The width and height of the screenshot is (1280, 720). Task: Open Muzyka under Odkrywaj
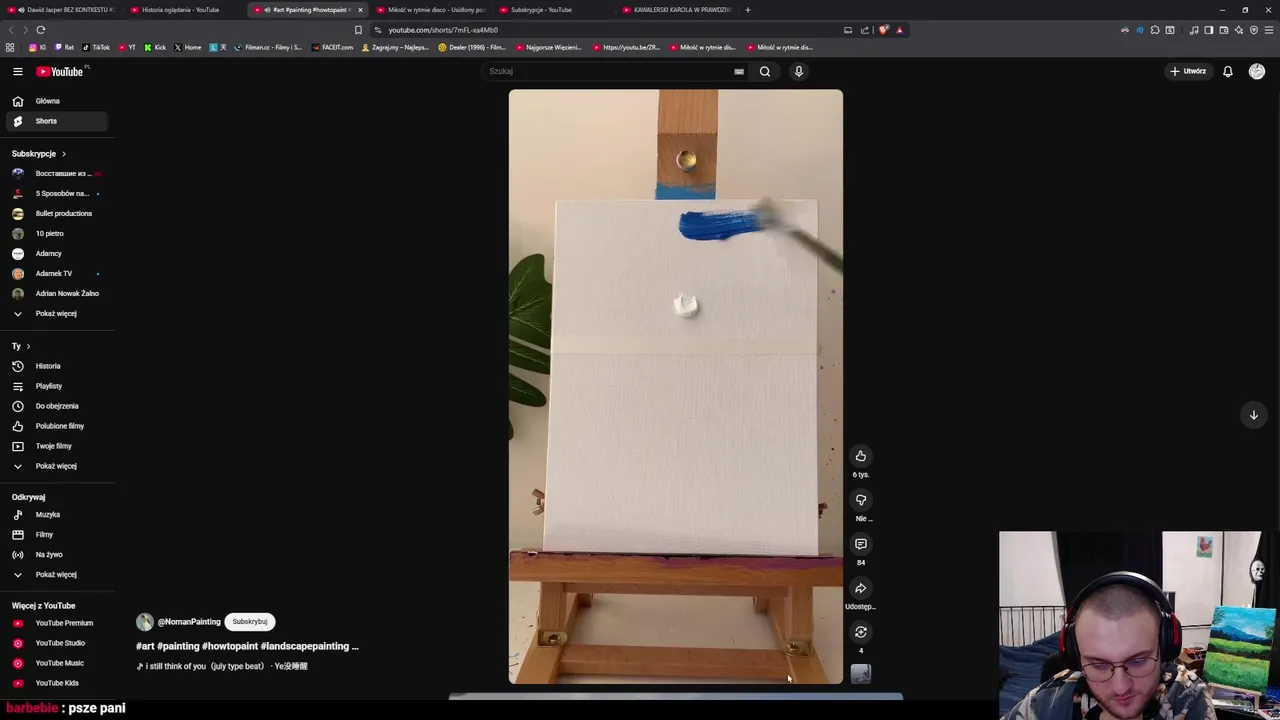[x=56, y=514]
